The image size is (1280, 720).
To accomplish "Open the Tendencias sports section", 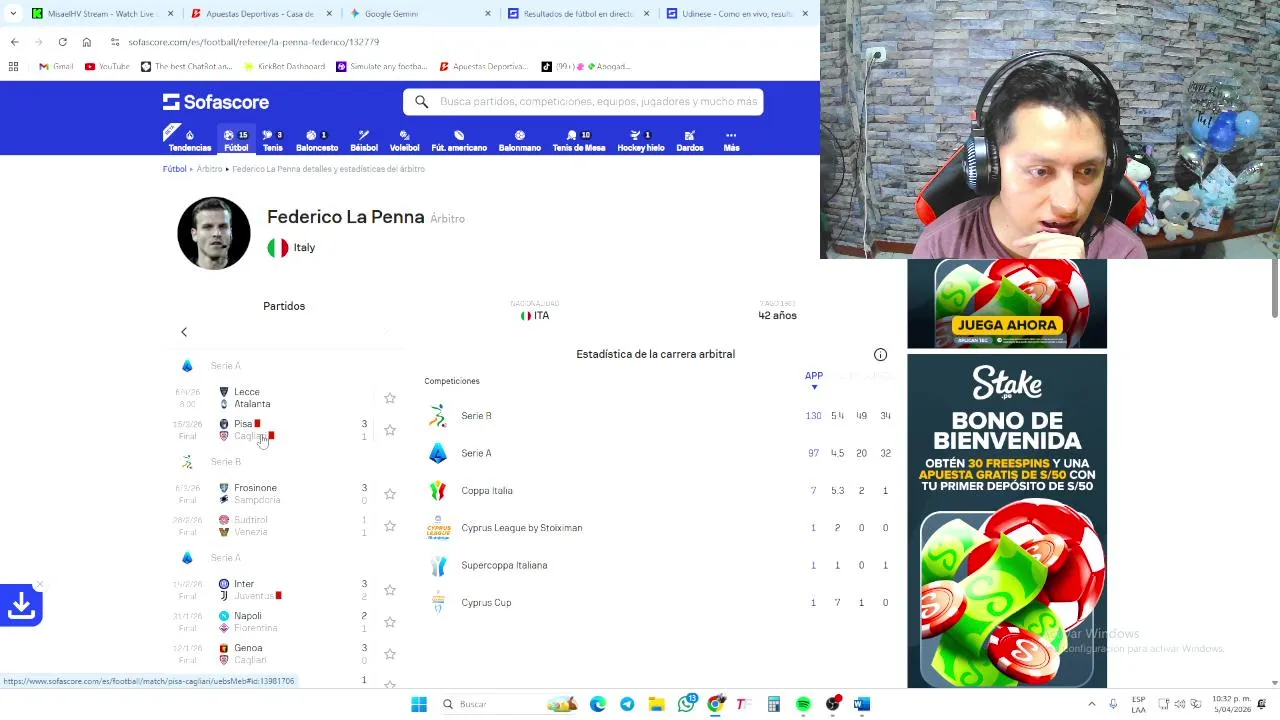I will (x=190, y=140).
